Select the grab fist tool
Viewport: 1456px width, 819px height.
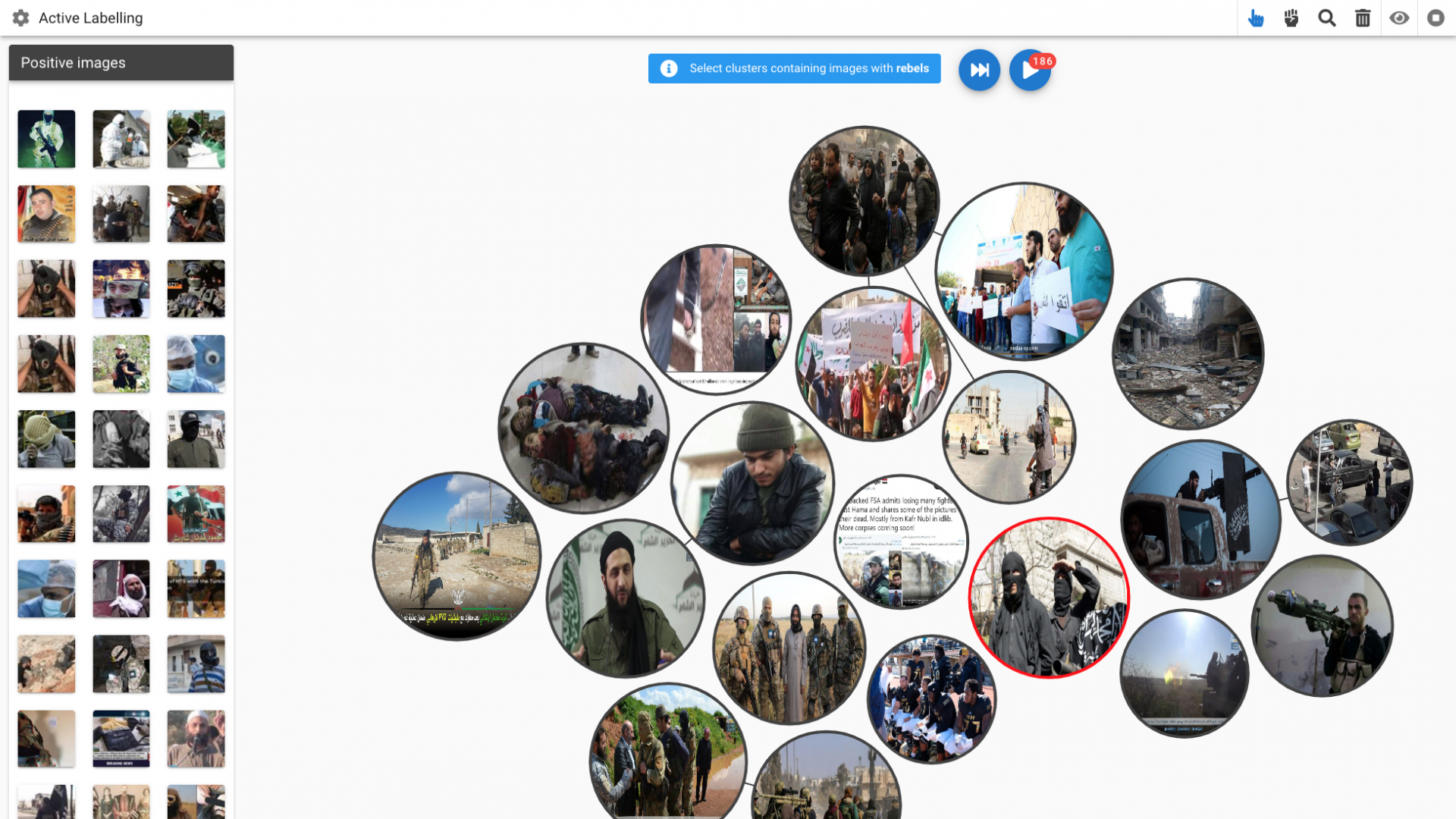click(1291, 18)
